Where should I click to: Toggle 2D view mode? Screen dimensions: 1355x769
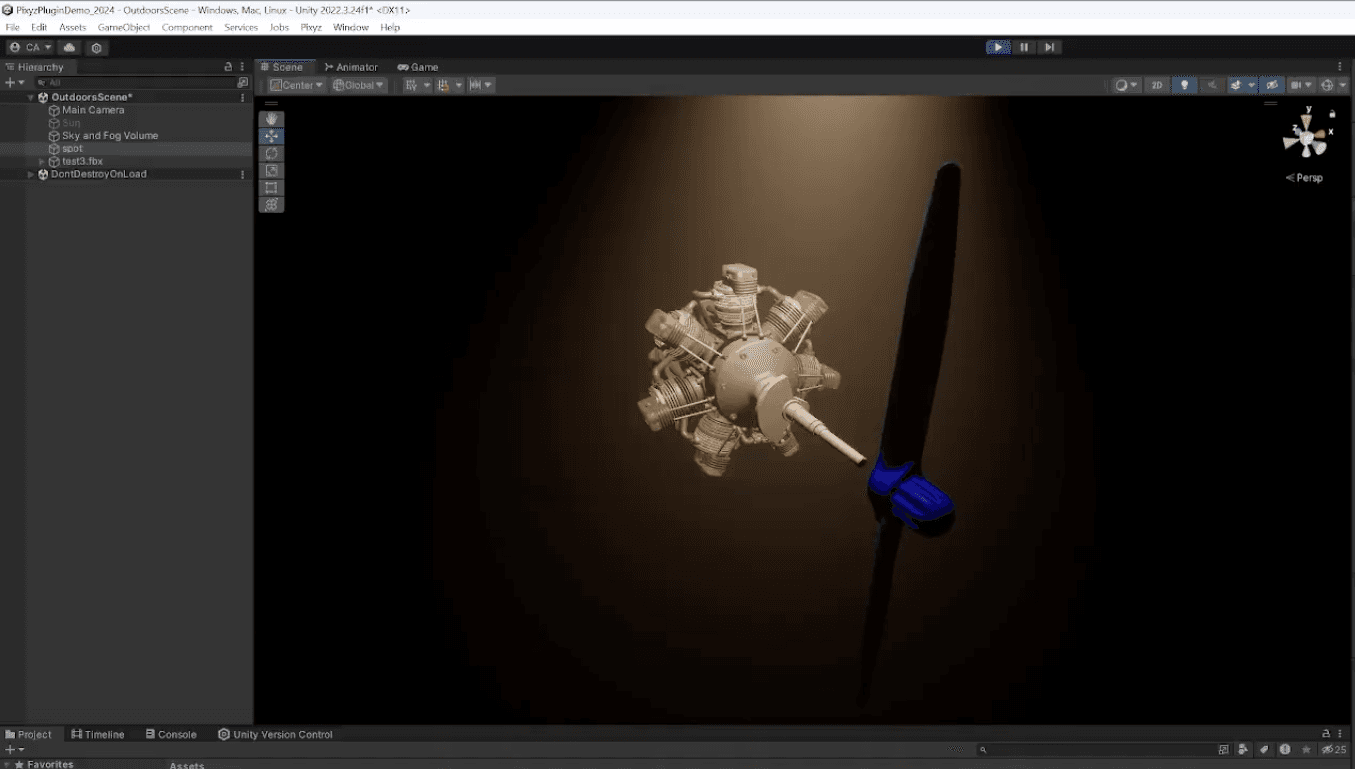point(1157,85)
